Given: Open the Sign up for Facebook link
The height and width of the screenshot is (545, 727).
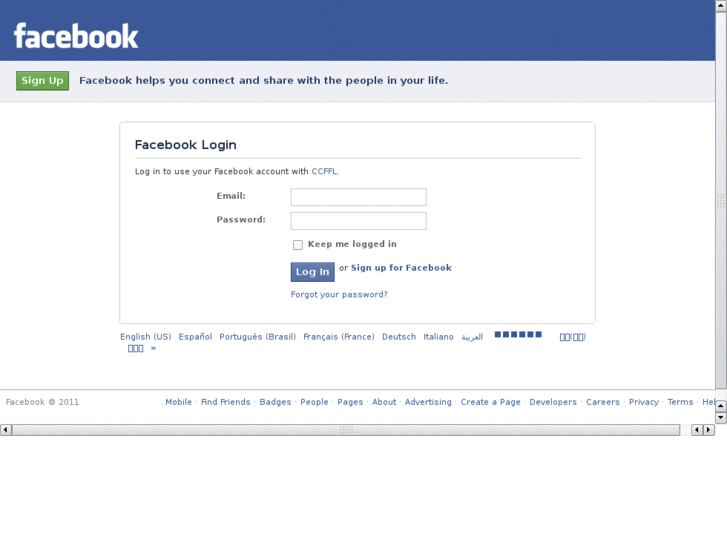Looking at the screenshot, I should (401, 268).
